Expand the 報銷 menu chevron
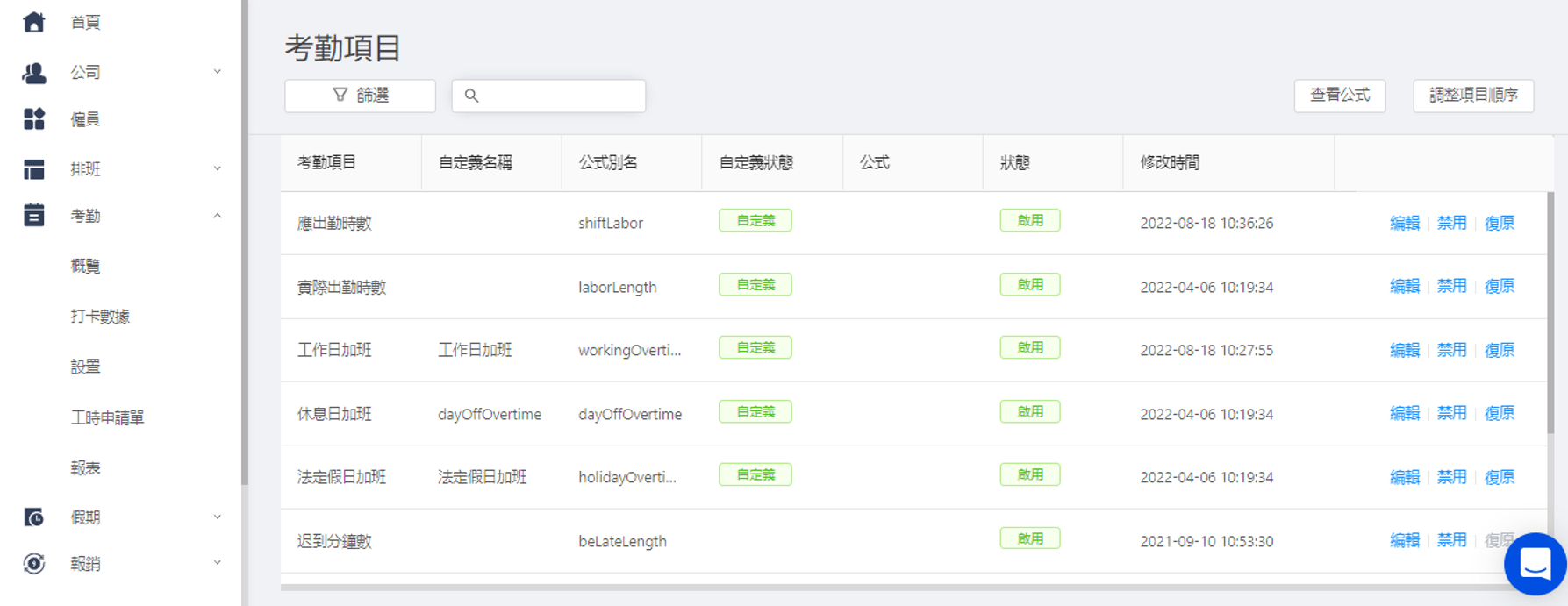Viewport: 1568px width, 606px height. (218, 563)
